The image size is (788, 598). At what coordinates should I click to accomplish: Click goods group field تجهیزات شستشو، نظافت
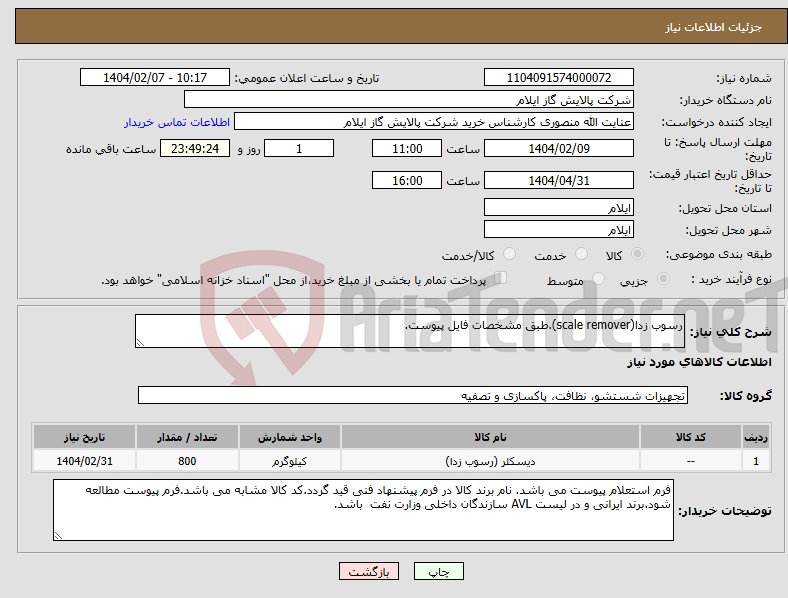click(x=413, y=395)
